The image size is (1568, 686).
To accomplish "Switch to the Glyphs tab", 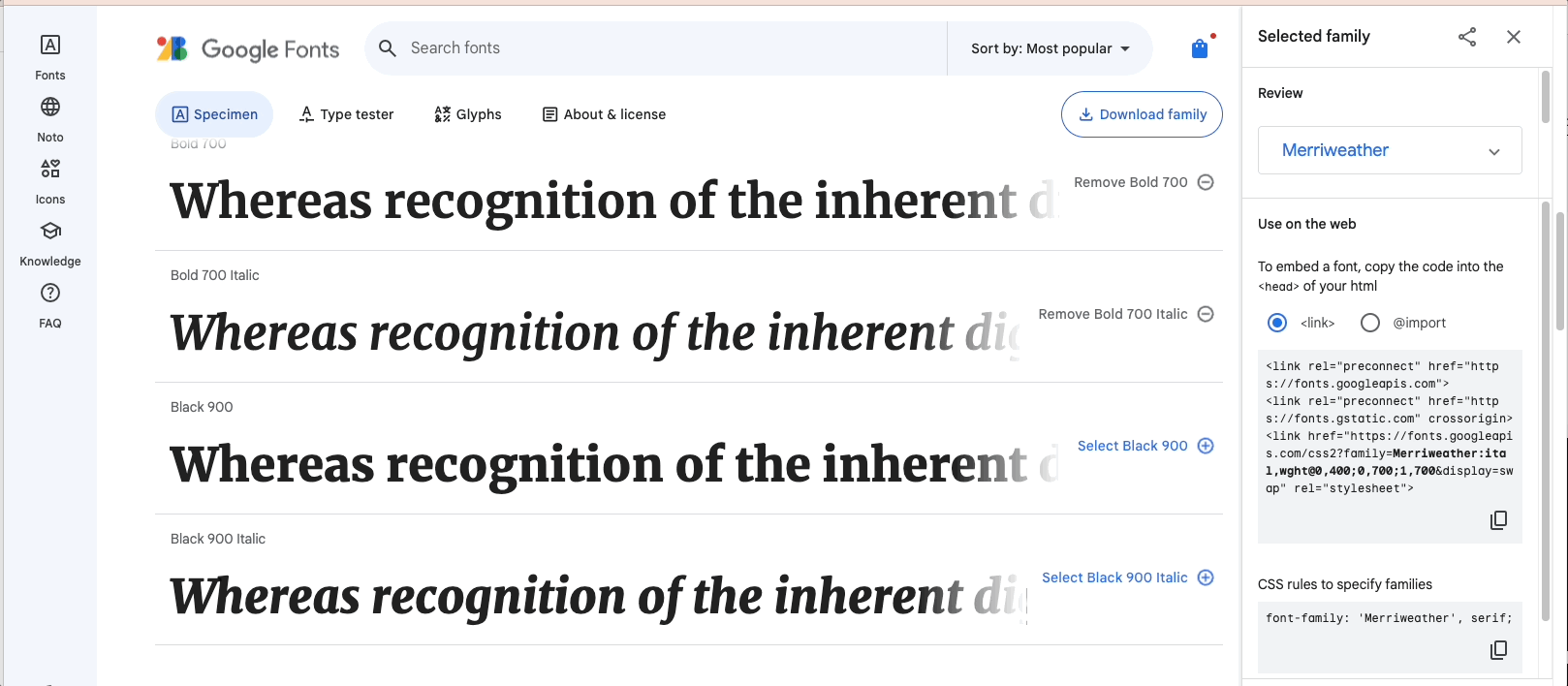I will (x=468, y=113).
